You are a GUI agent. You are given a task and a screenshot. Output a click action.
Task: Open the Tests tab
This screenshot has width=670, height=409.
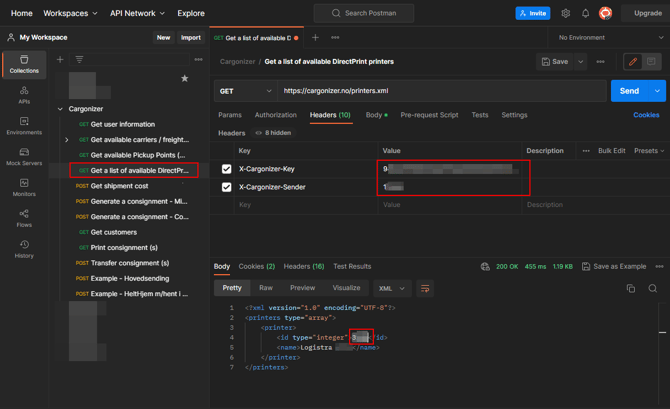point(480,115)
